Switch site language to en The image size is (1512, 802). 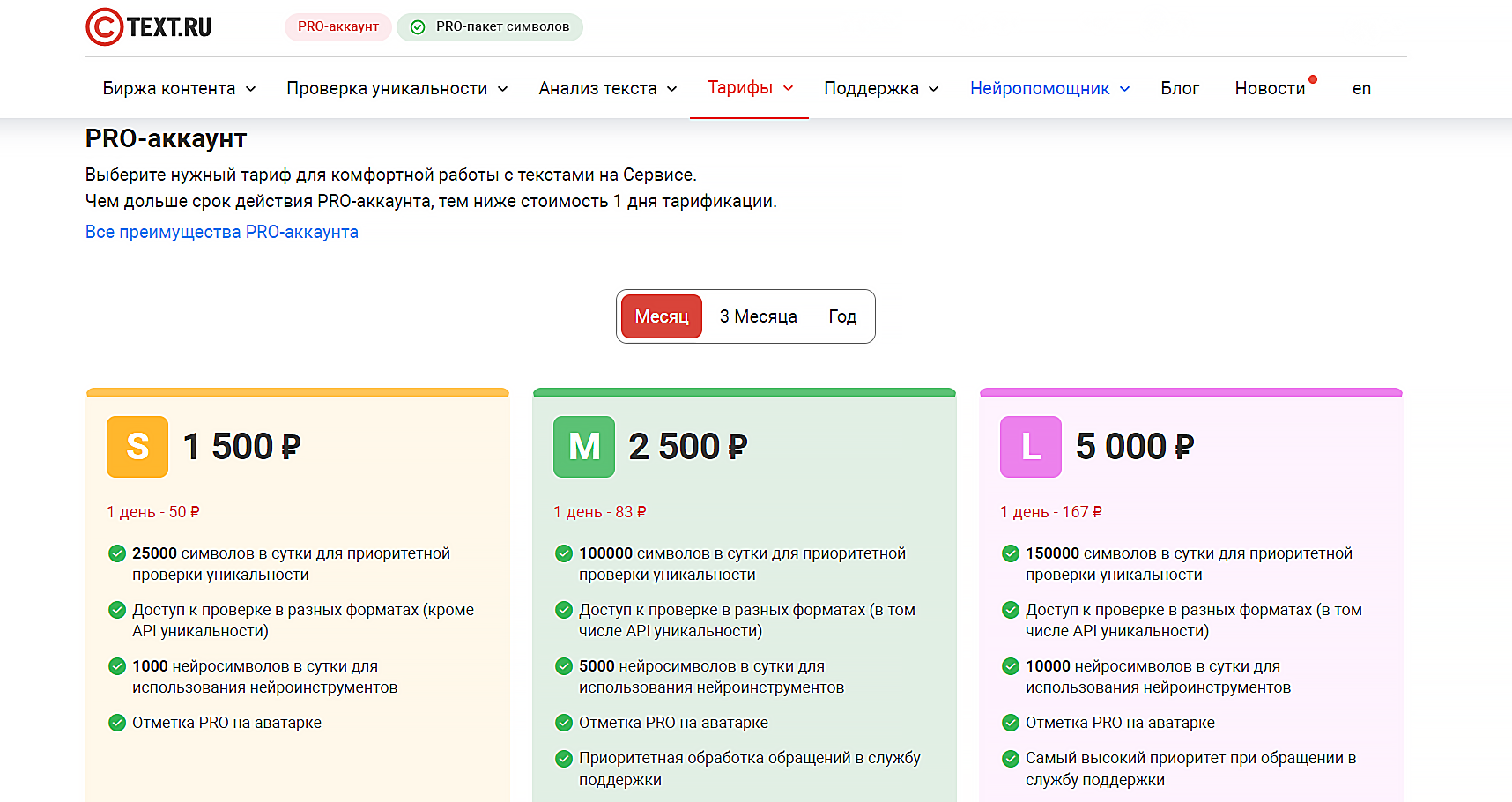point(1361,88)
